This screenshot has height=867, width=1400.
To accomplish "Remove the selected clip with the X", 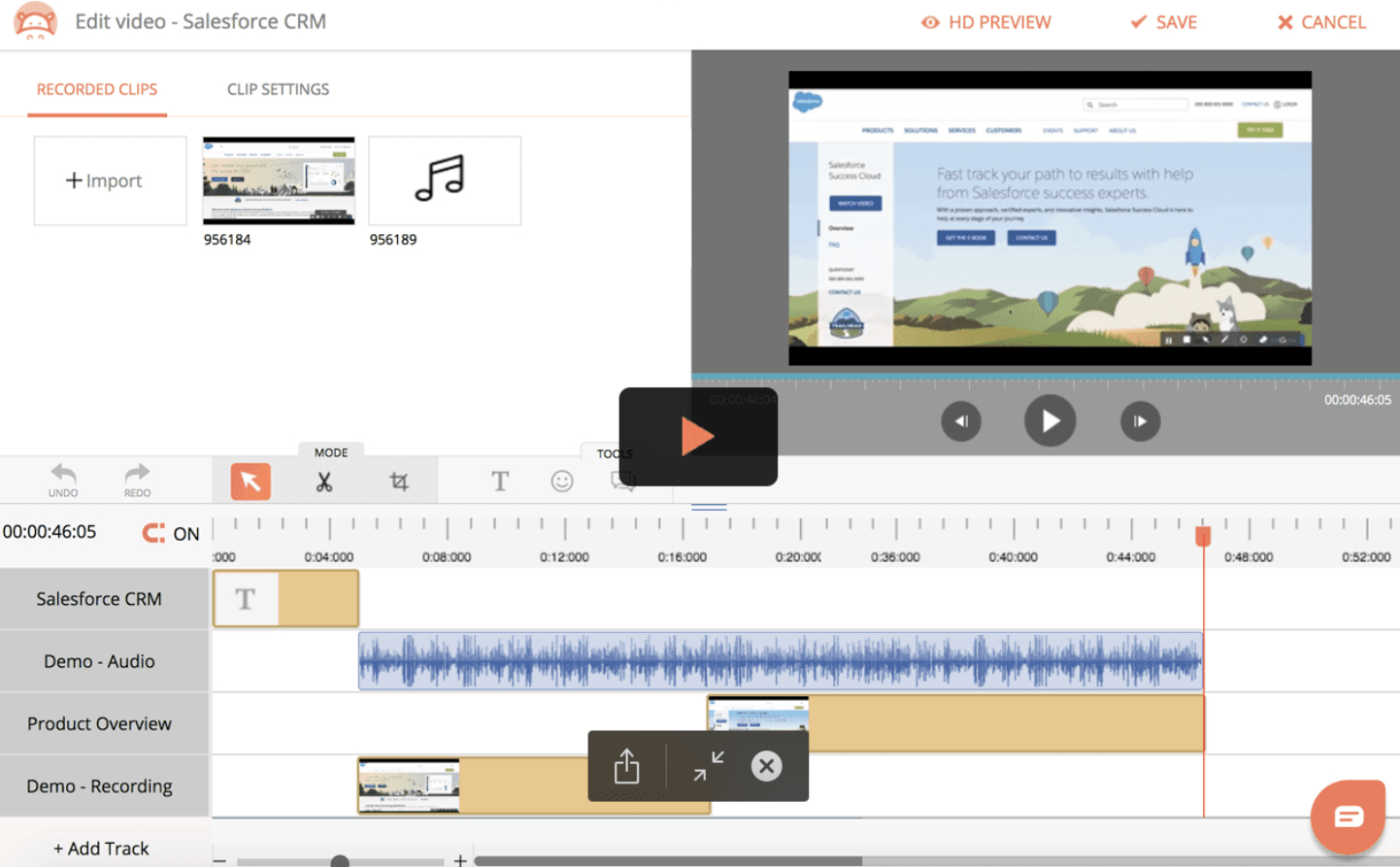I will 766,766.
